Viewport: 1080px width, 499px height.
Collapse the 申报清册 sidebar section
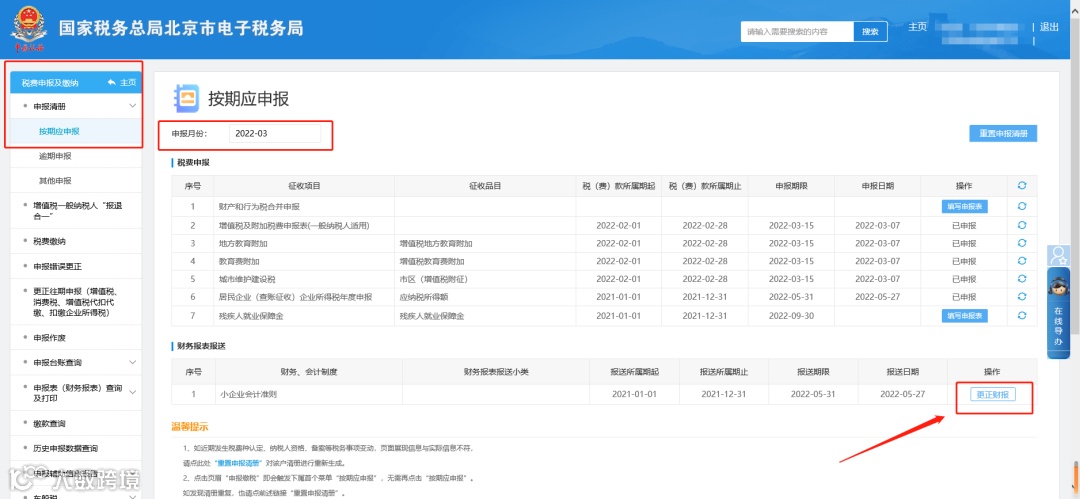click(133, 106)
